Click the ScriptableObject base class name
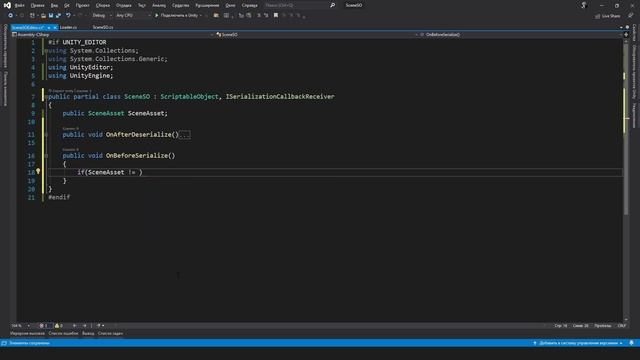This screenshot has height=360, width=640. [x=189, y=97]
